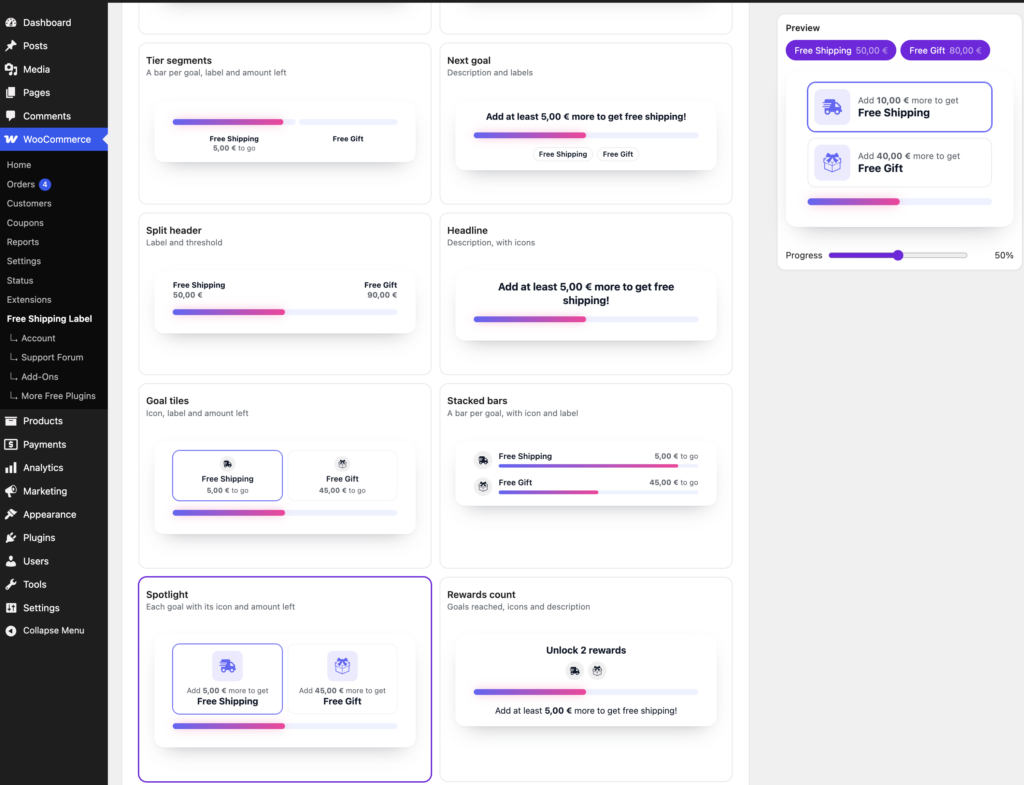Select the Goal tiles layout card

point(285,475)
